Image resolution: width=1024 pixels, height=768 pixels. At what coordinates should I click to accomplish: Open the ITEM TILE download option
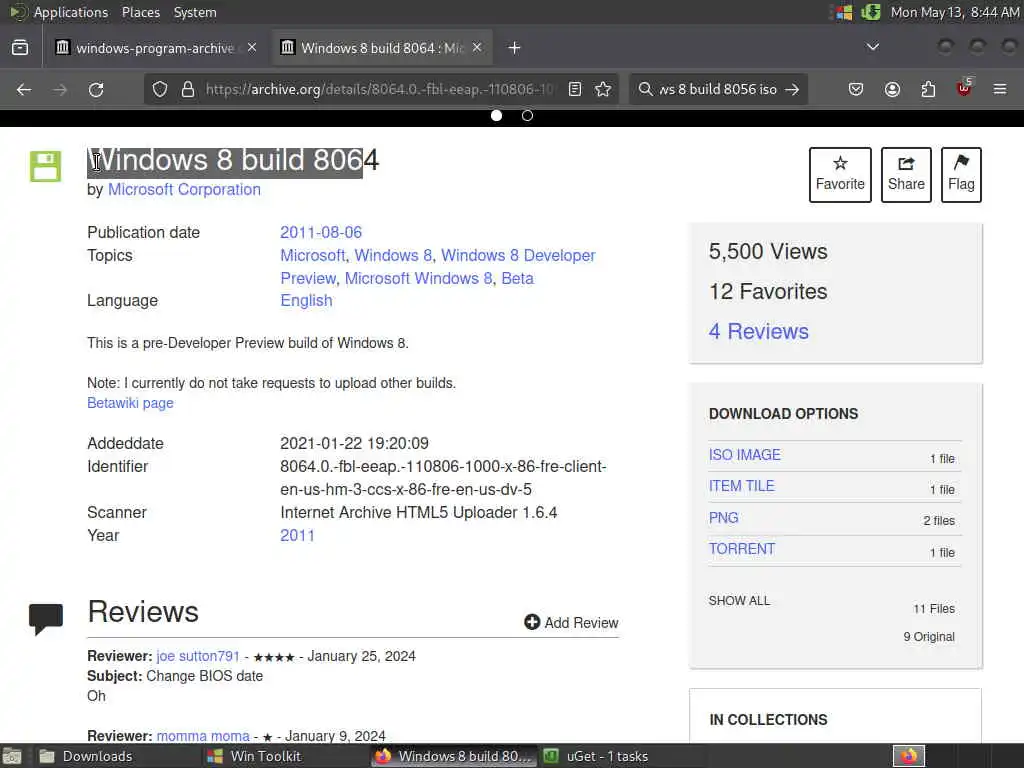tap(741, 487)
